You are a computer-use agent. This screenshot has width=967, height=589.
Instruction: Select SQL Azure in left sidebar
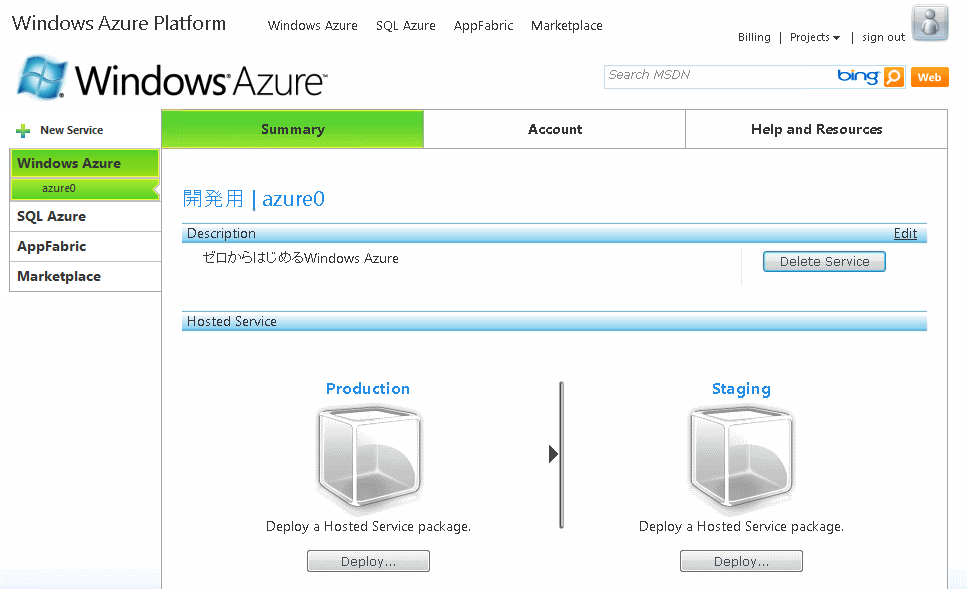tap(85, 216)
